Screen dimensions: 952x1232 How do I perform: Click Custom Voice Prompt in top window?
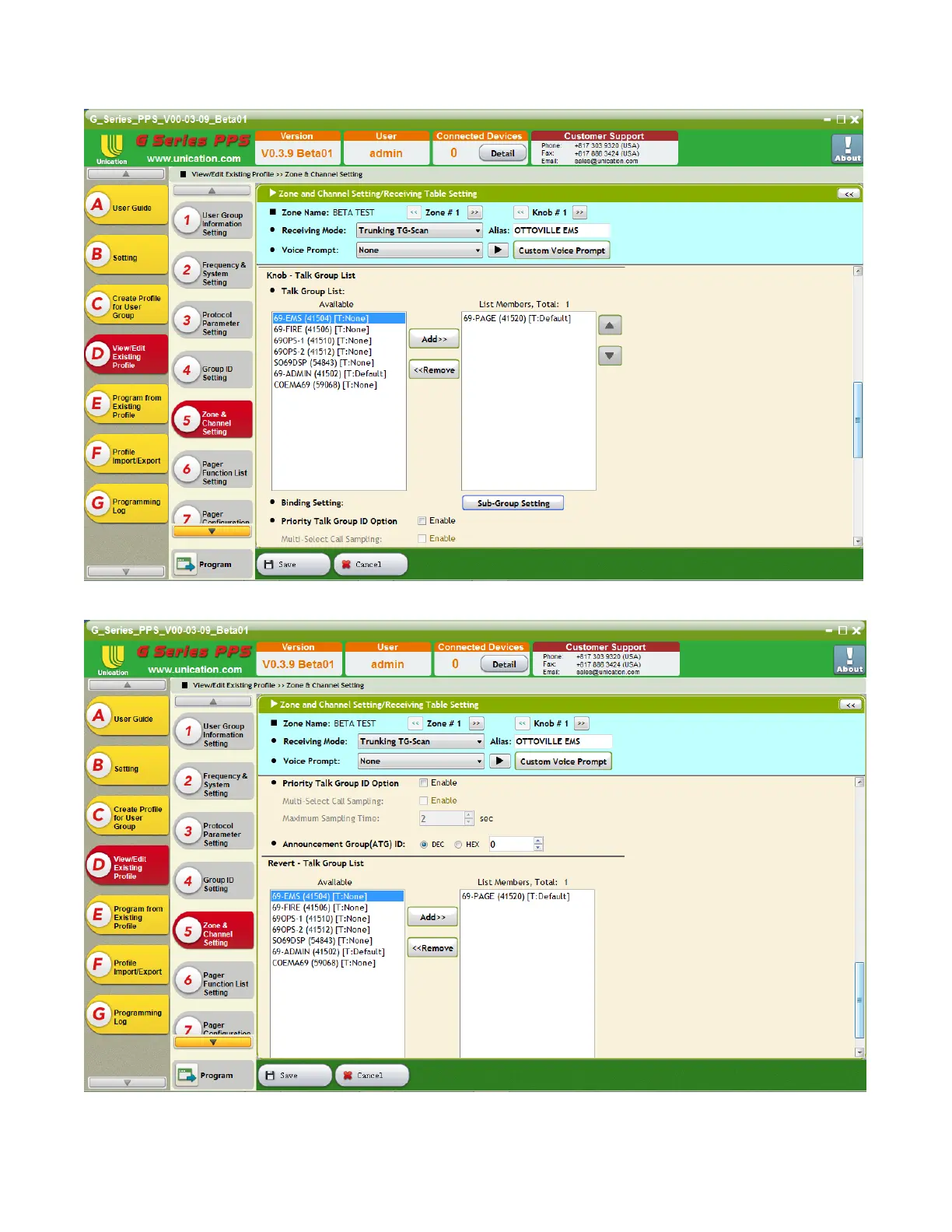[x=562, y=250]
